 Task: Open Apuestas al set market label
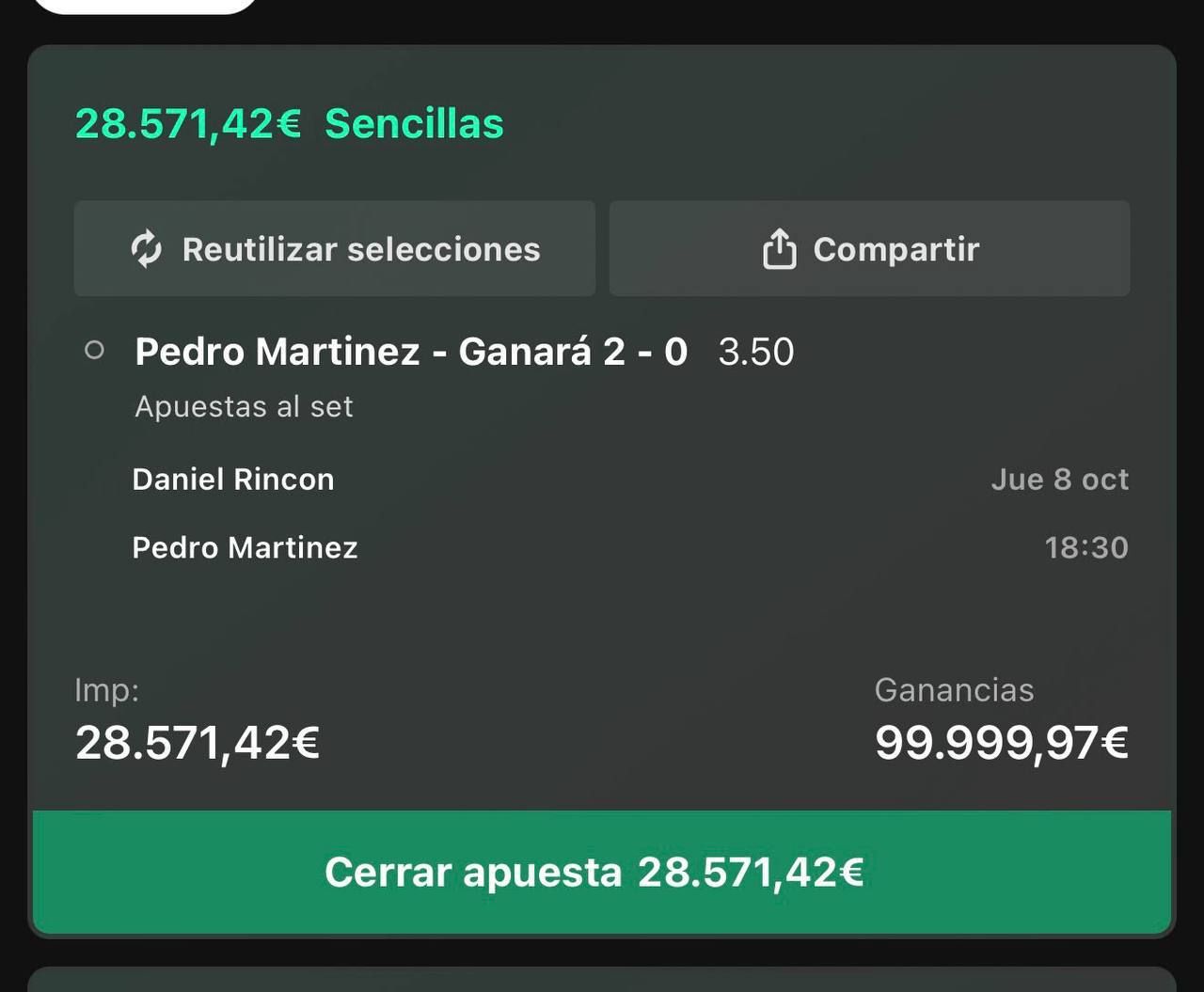pyautogui.click(x=244, y=406)
